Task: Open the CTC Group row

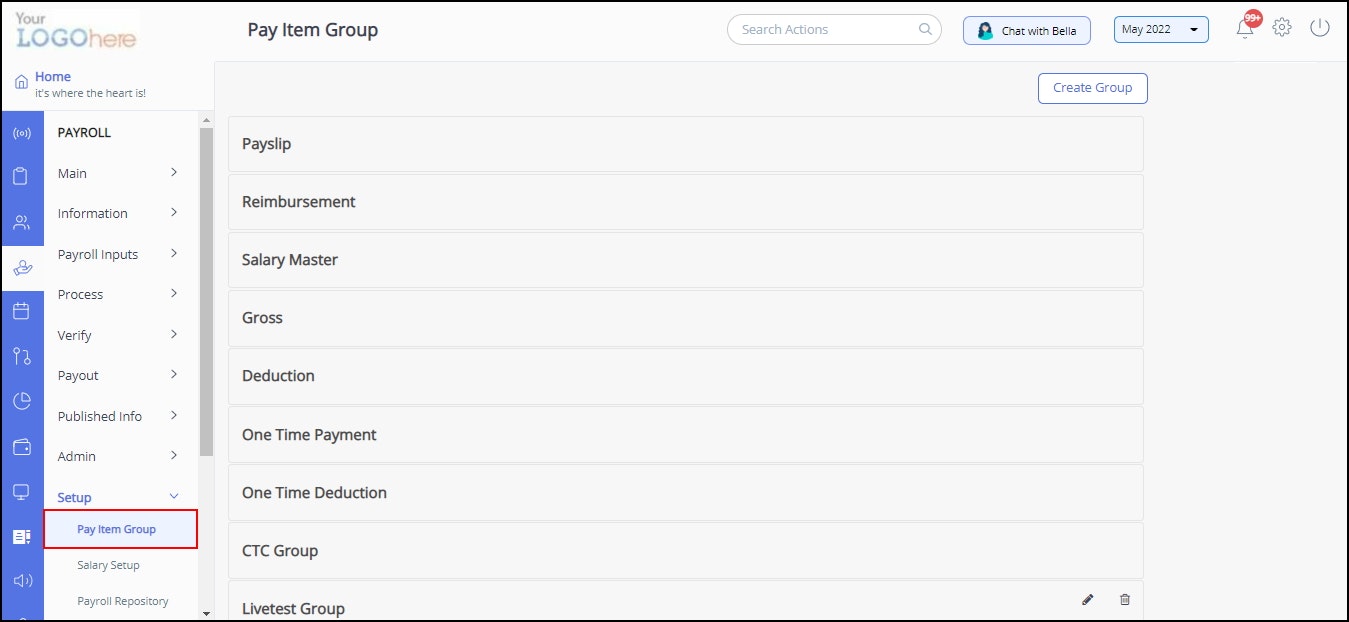Action: click(685, 550)
